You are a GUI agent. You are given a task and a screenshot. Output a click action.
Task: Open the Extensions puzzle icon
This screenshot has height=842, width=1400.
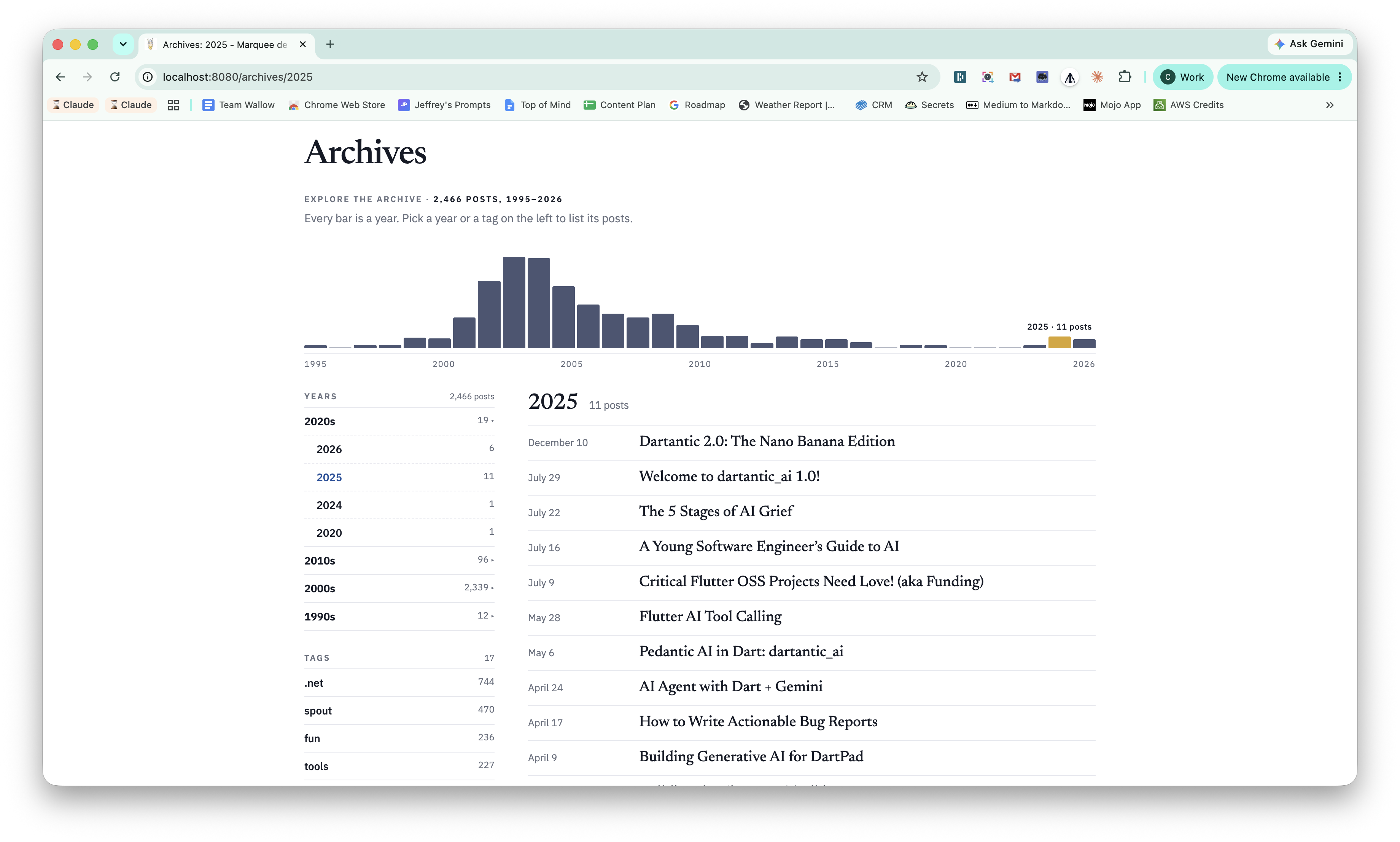(1125, 77)
